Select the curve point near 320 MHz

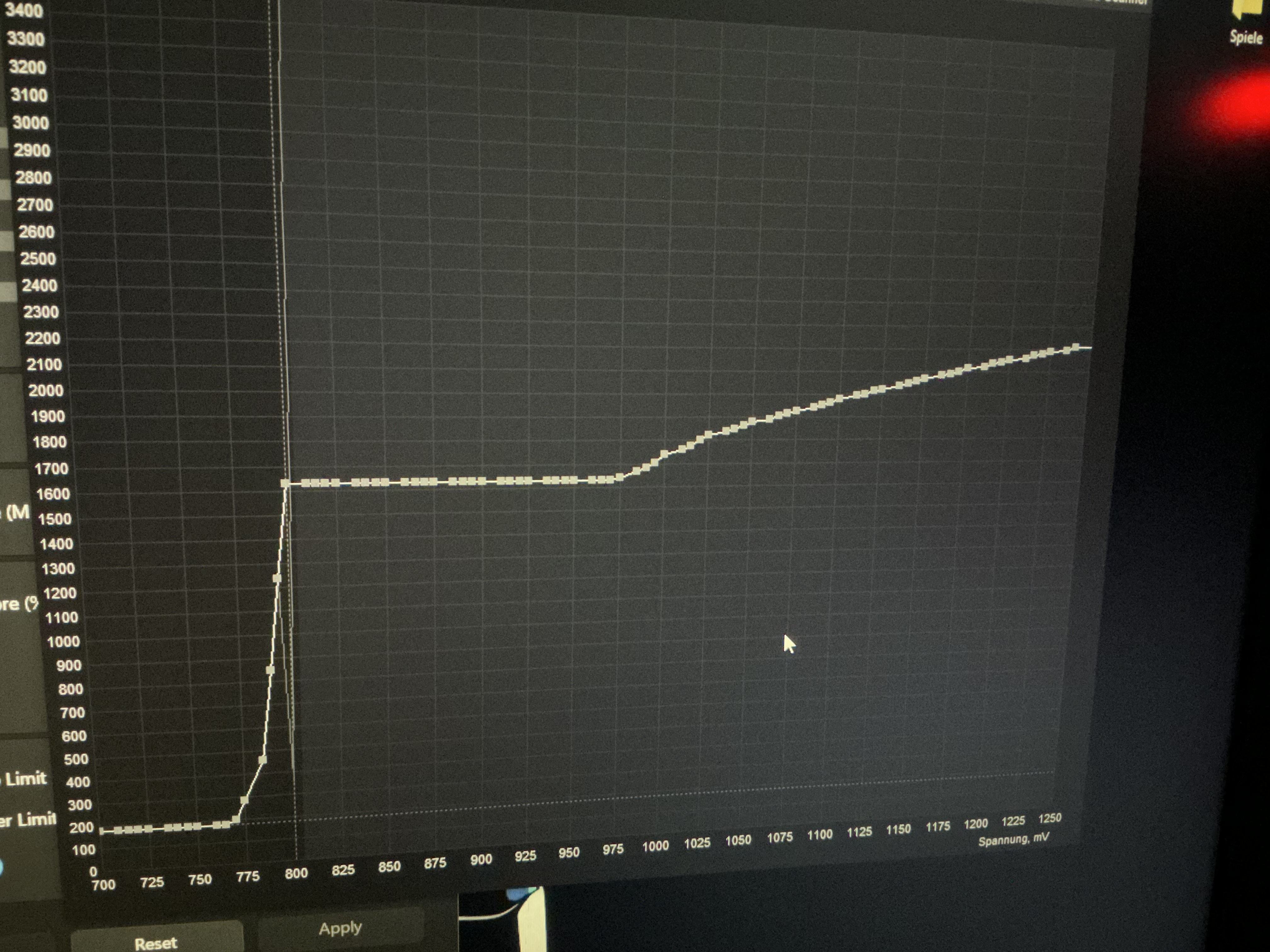pos(244,800)
